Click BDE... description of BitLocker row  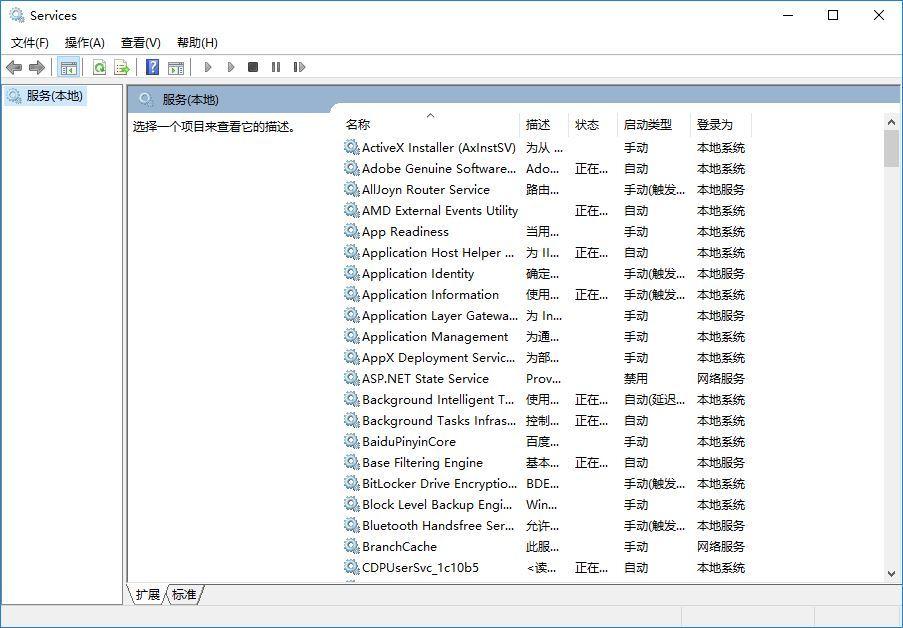point(542,483)
